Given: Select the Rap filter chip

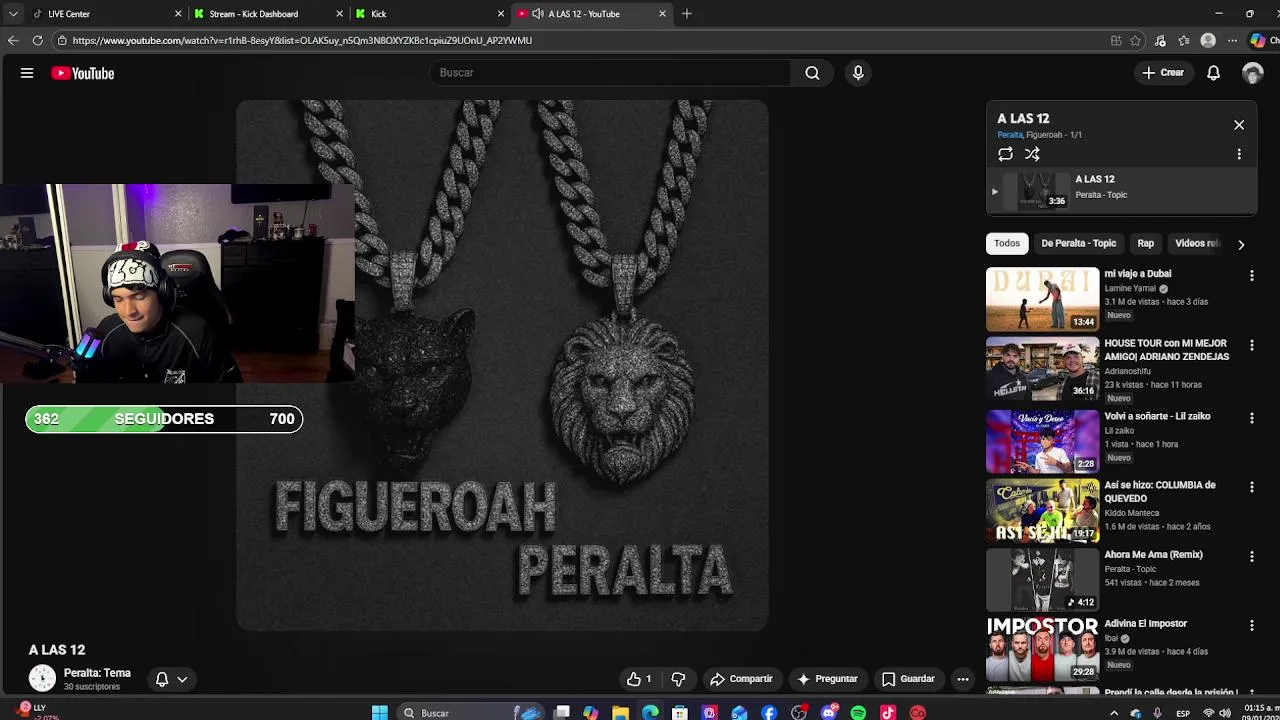Looking at the screenshot, I should click(x=1145, y=244).
